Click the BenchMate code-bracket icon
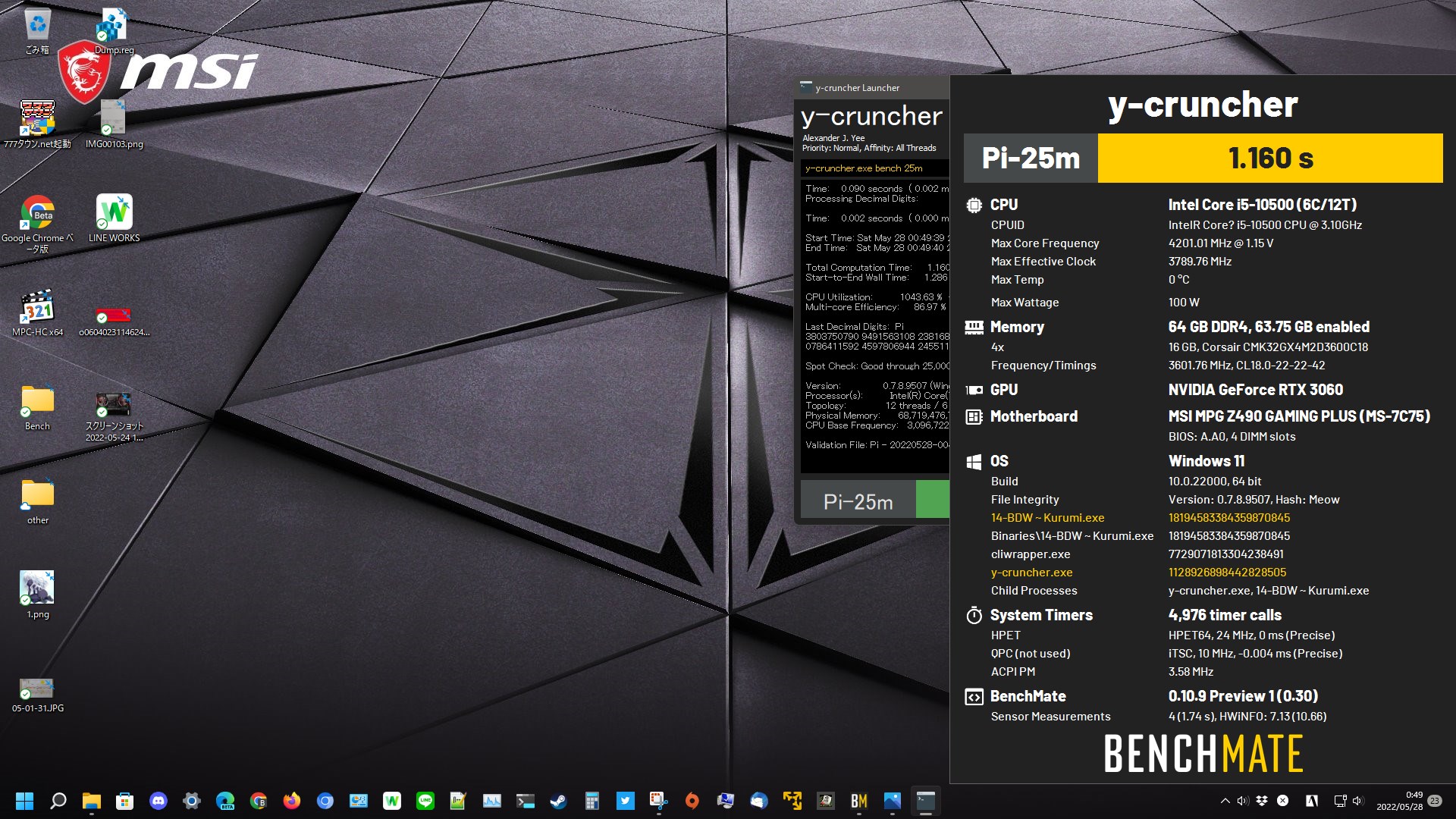 [x=974, y=697]
